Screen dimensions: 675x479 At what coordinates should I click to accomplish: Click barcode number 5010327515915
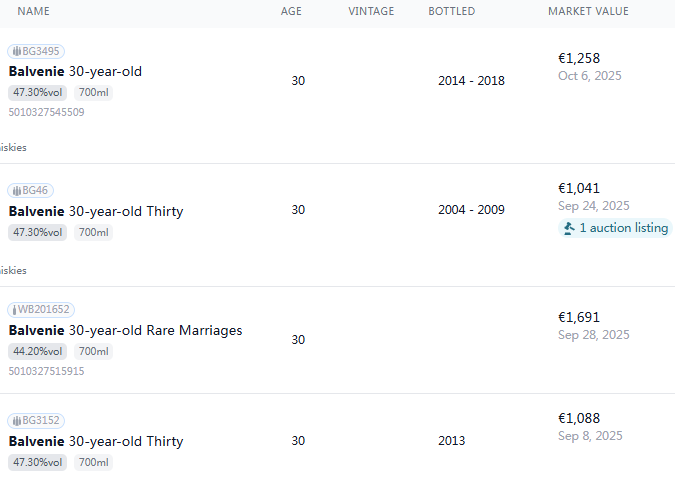coord(46,371)
